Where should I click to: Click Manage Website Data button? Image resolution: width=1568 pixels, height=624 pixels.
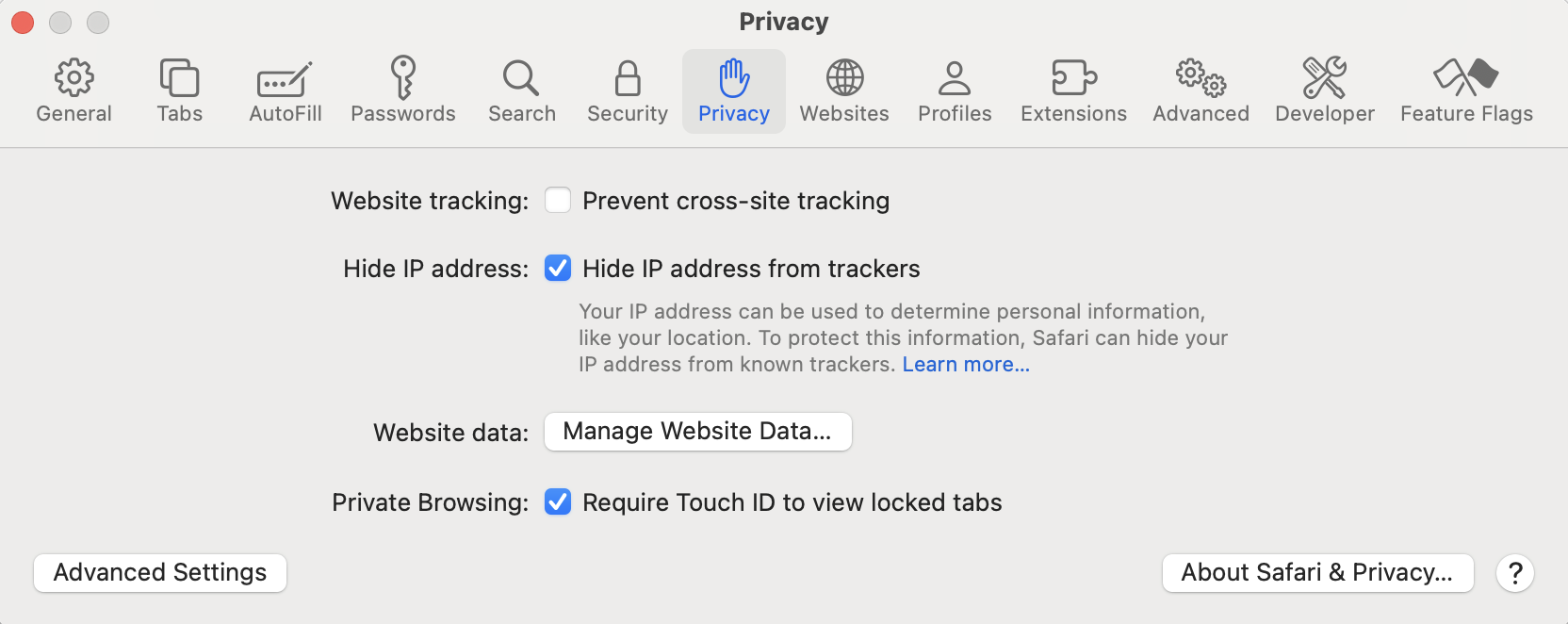pos(698,432)
